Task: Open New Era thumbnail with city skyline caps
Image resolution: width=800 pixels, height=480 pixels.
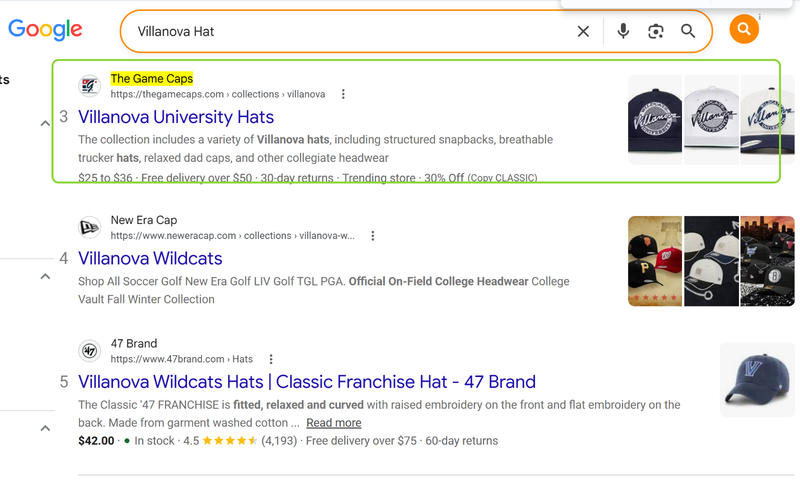Action: point(767,261)
